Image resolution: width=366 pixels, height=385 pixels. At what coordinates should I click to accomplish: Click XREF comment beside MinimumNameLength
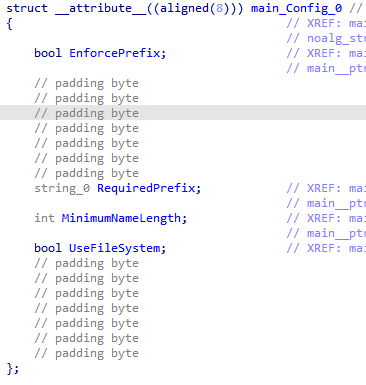click(x=326, y=218)
